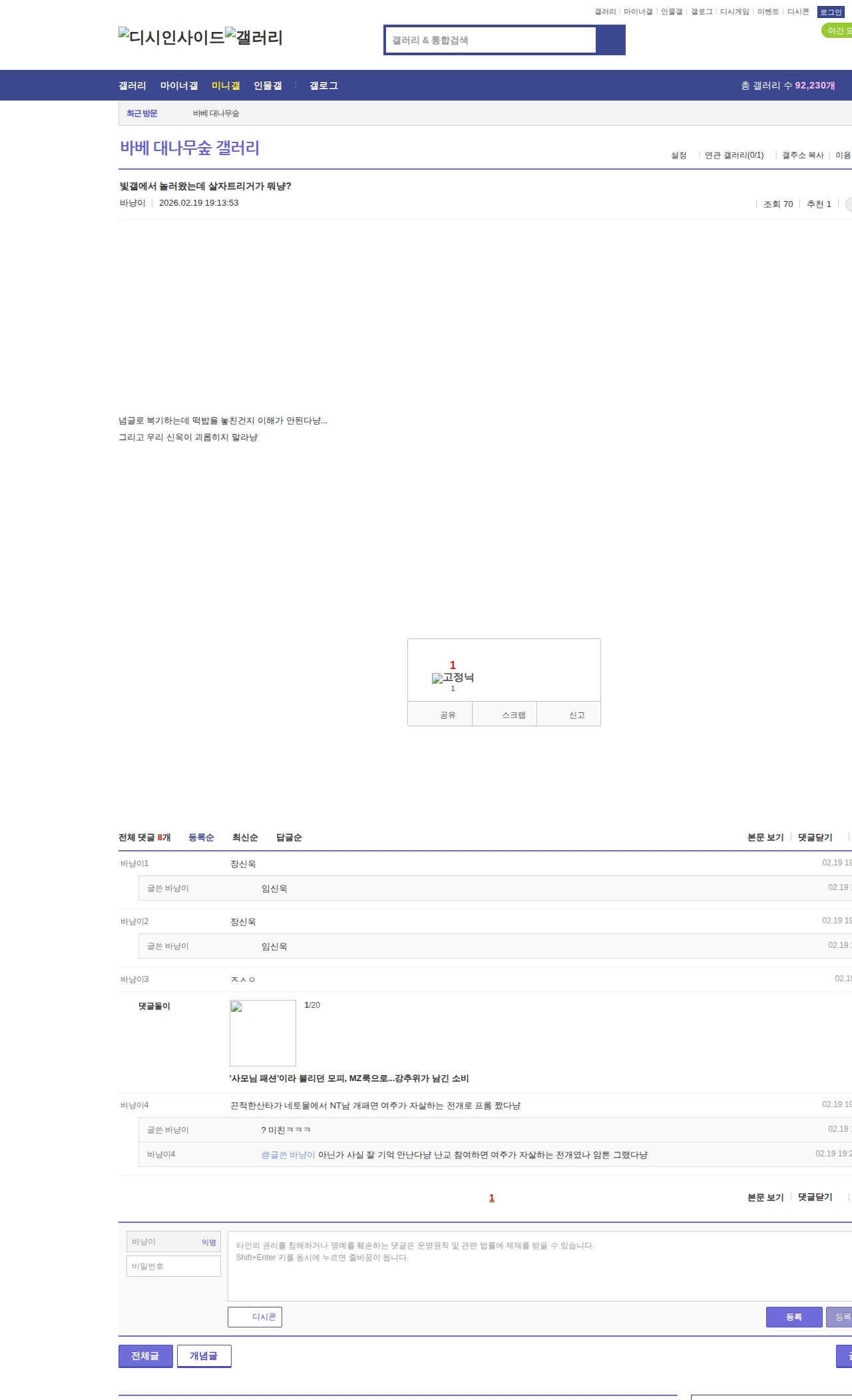This screenshot has height=1400, width=852.
Task: Click the 스크랩 button under the post
Action: (x=513, y=715)
